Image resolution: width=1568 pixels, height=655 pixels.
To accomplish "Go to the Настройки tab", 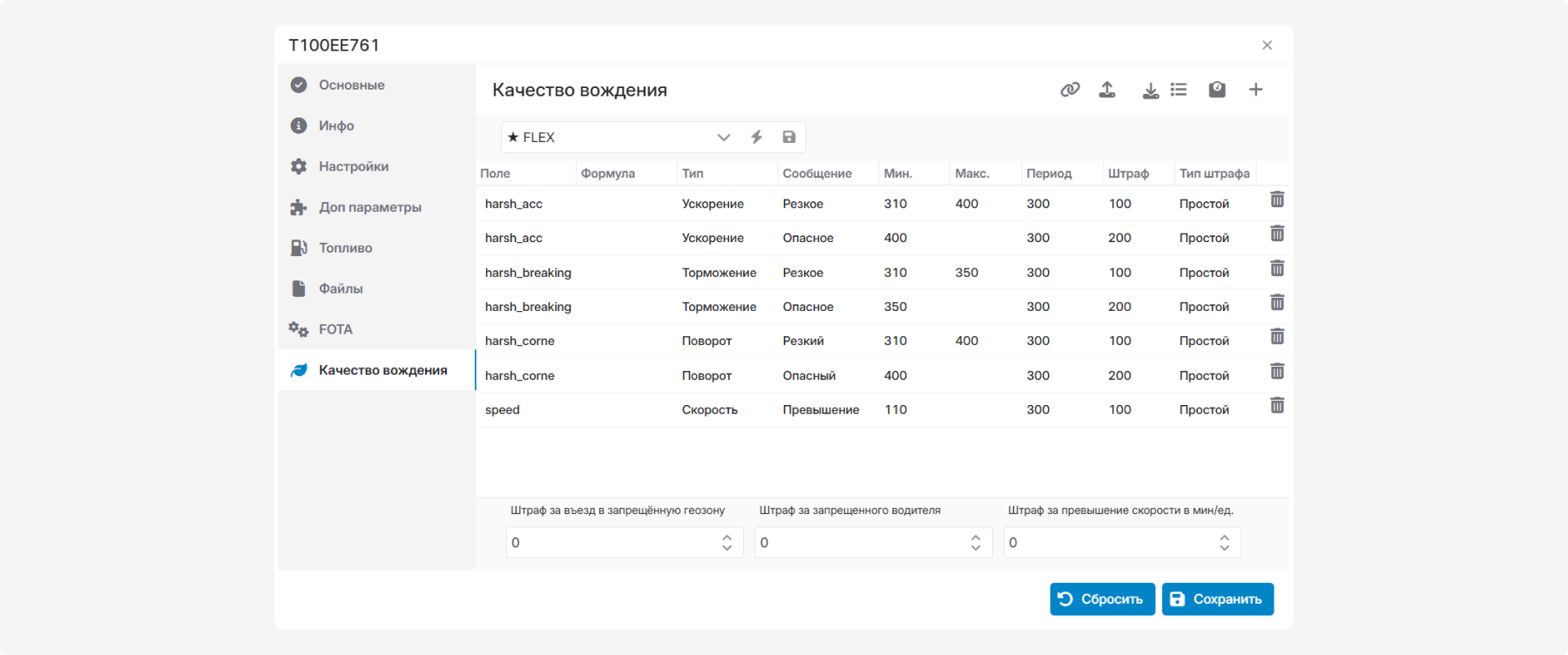I will click(x=376, y=166).
